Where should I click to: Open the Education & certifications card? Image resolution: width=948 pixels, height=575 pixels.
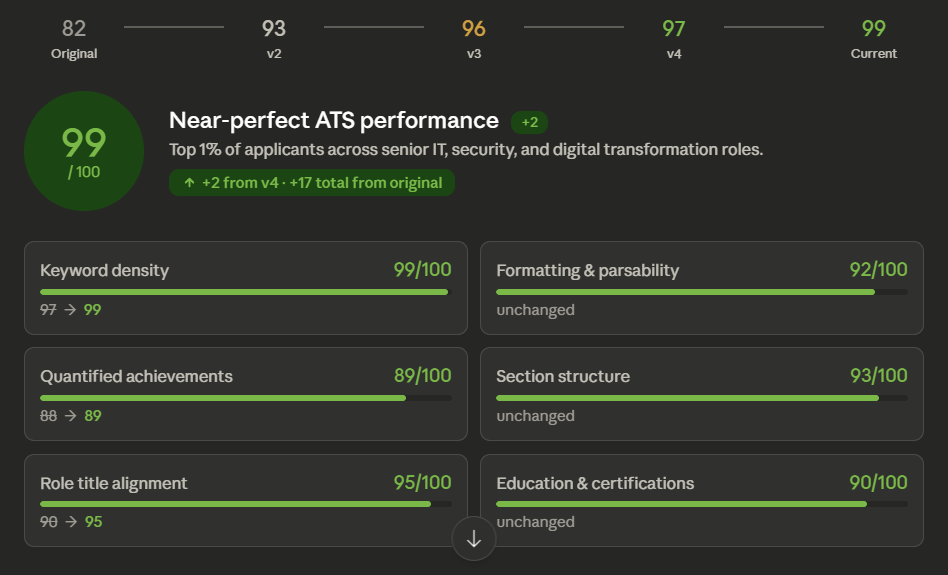(701, 500)
